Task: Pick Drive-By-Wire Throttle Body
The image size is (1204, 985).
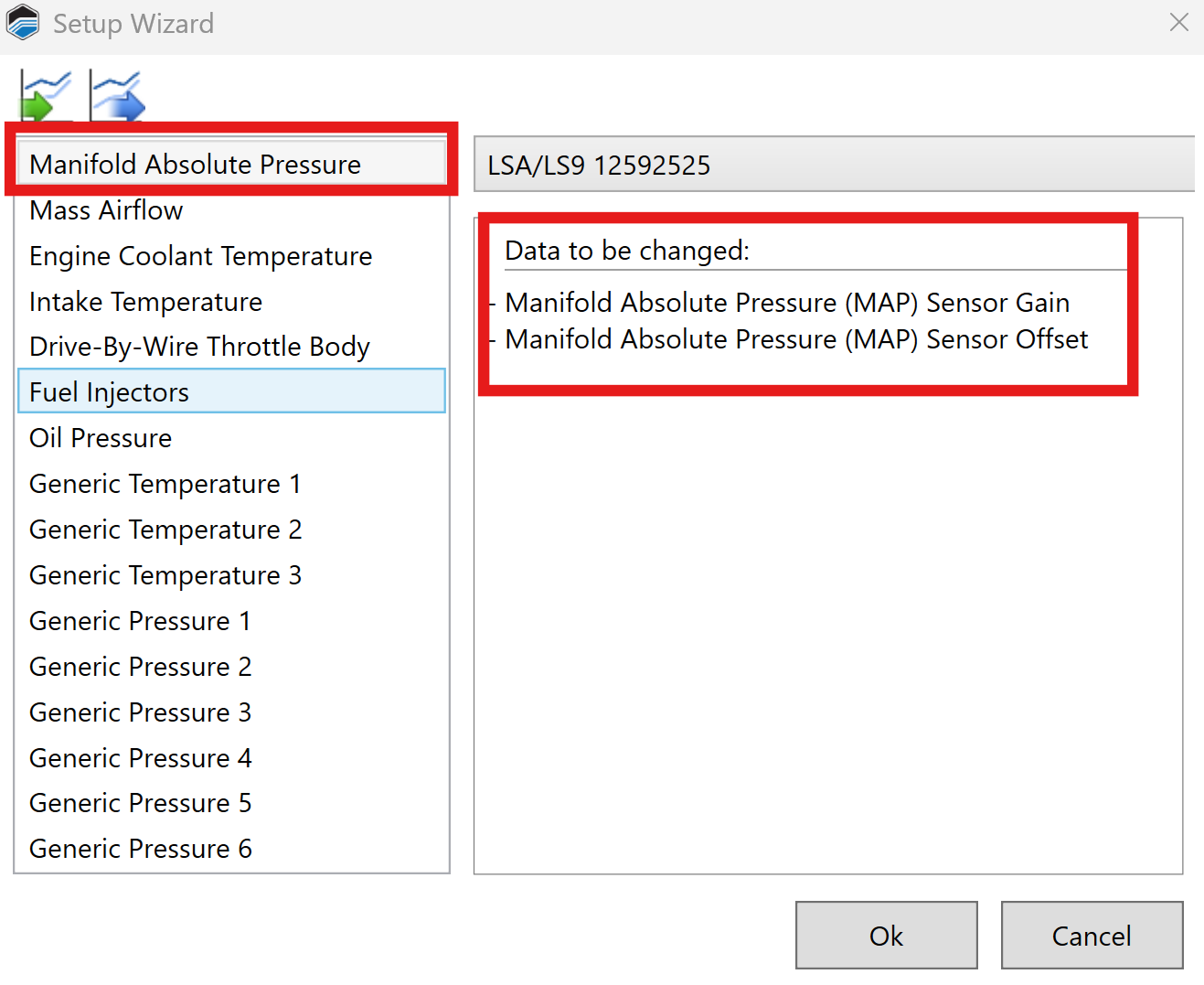Action: pyautogui.click(x=199, y=347)
